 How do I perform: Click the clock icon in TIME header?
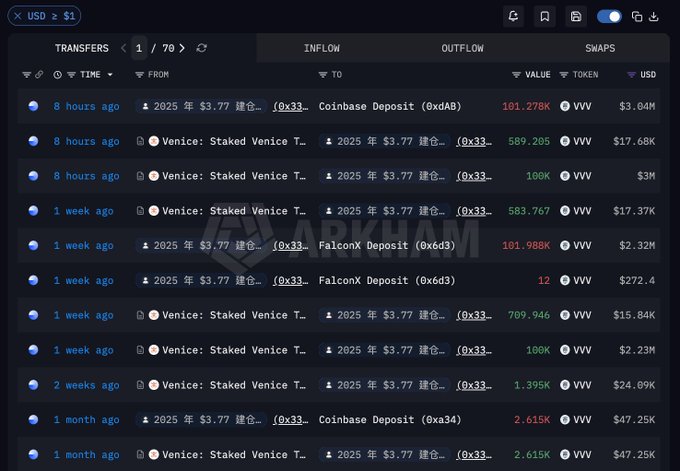point(57,75)
